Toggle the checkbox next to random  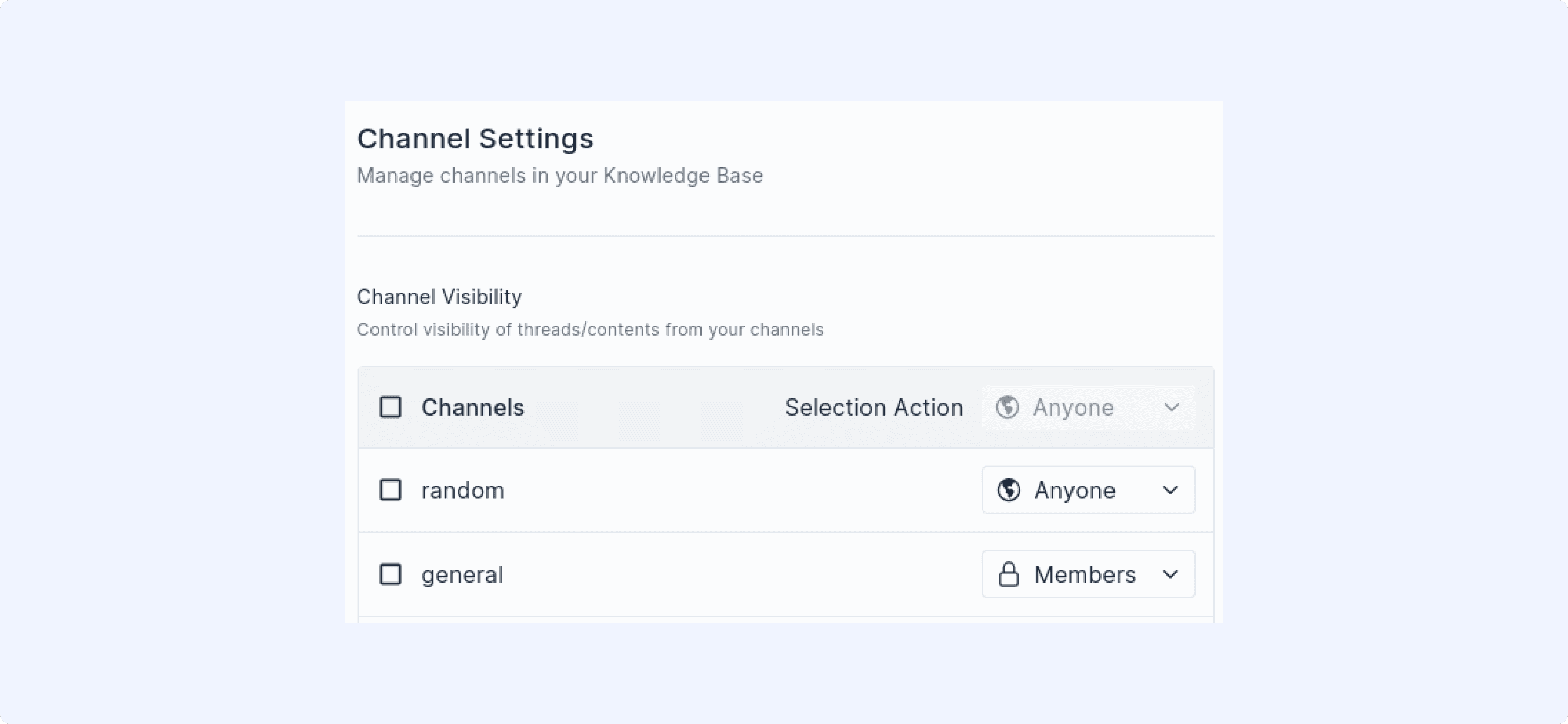(390, 490)
